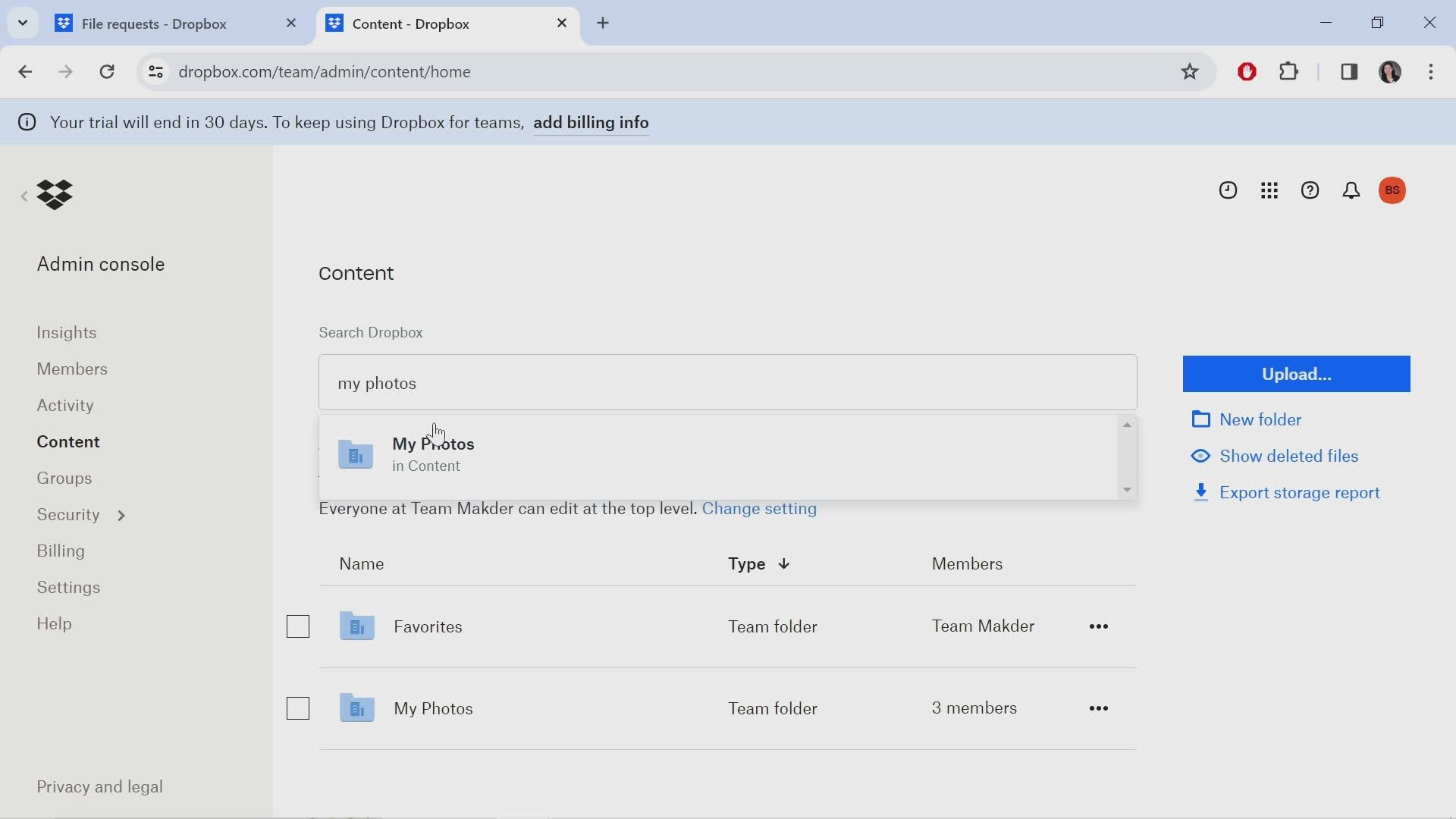Viewport: 1456px width, 819px height.
Task: Switch to File requests - Dropbox tab
Action: click(x=154, y=24)
